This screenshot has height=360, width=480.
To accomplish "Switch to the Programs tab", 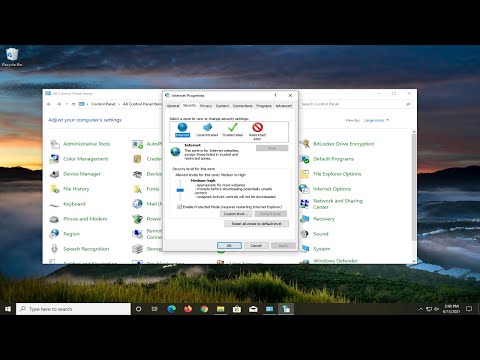I will [x=264, y=106].
